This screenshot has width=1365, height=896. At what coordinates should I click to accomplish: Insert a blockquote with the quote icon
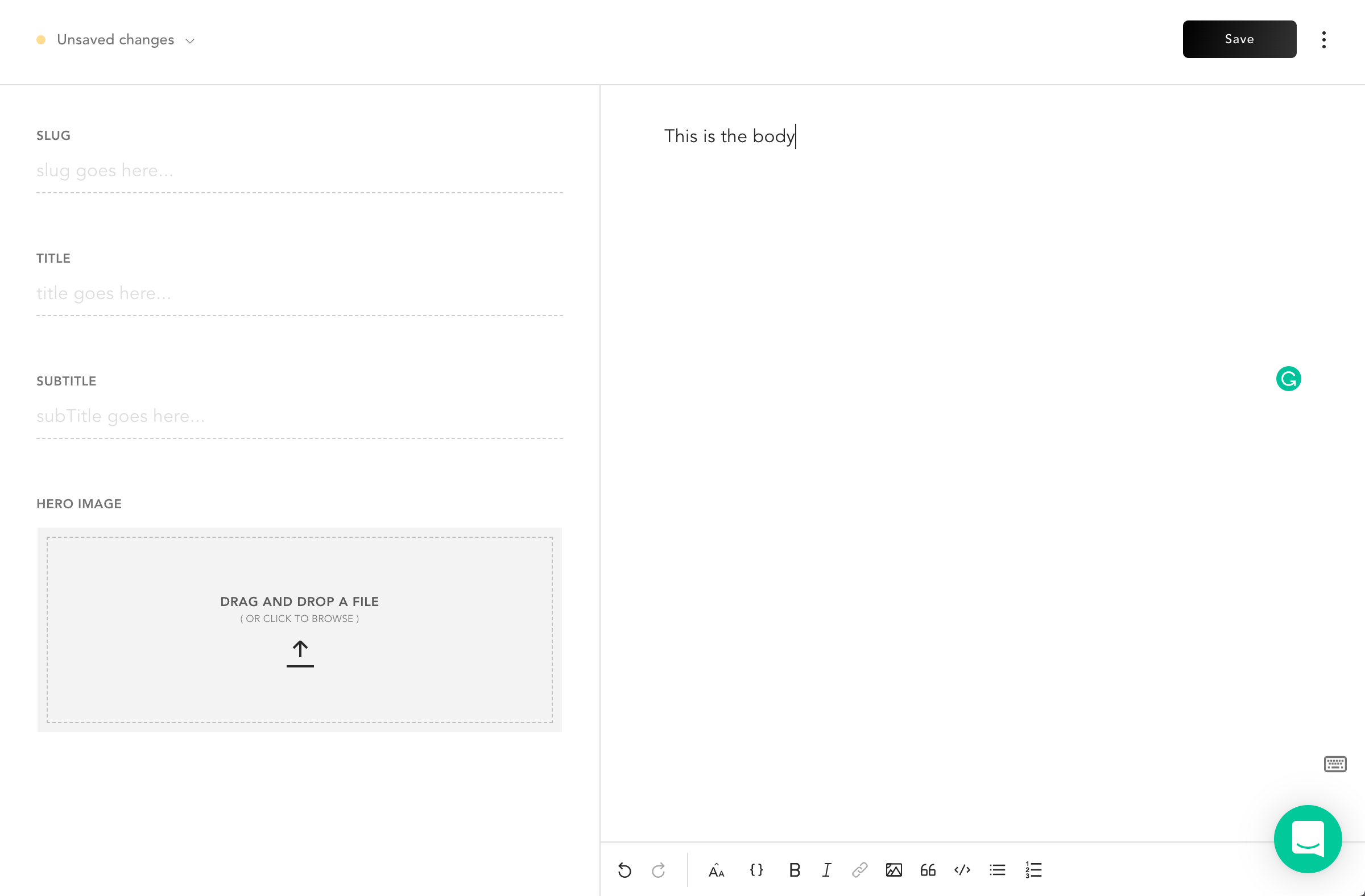tap(928, 870)
